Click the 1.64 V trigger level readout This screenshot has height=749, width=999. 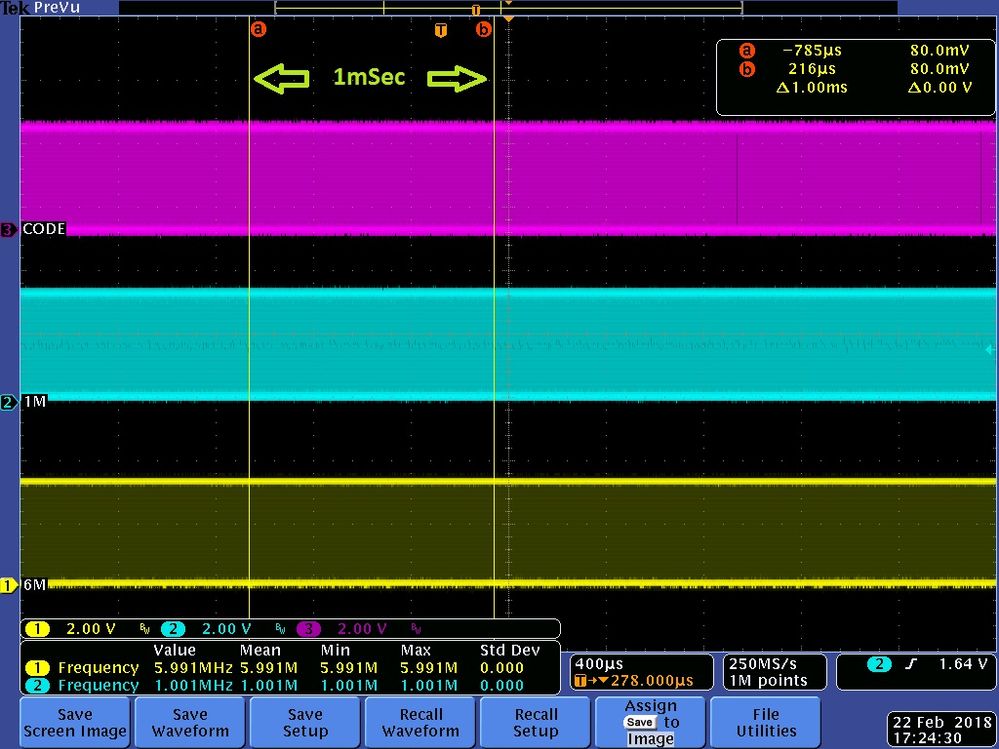tap(963, 664)
